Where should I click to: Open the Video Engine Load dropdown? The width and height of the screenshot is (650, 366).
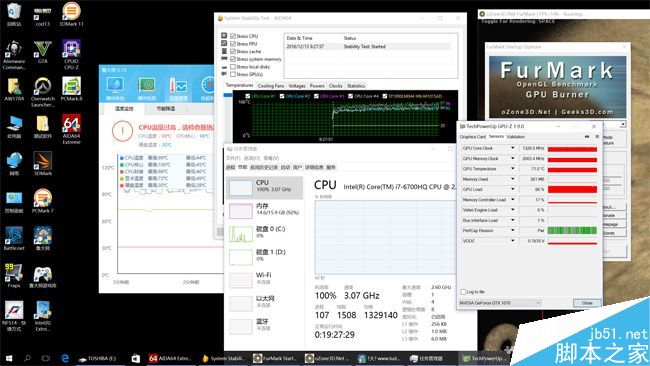point(512,210)
